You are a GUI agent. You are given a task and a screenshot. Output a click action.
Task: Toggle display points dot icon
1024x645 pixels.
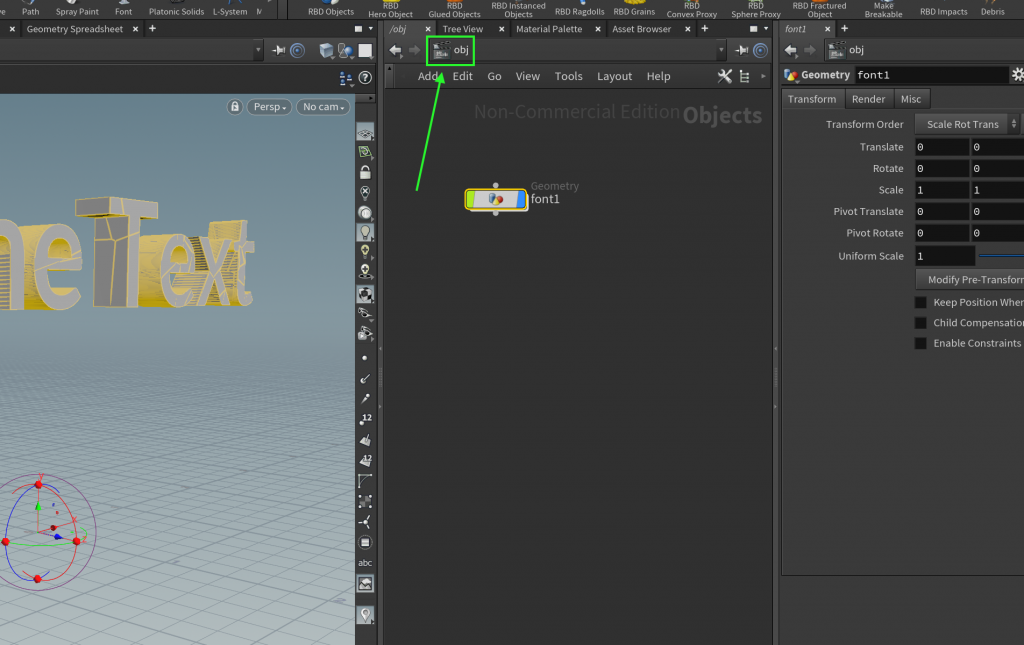pyautogui.click(x=364, y=358)
